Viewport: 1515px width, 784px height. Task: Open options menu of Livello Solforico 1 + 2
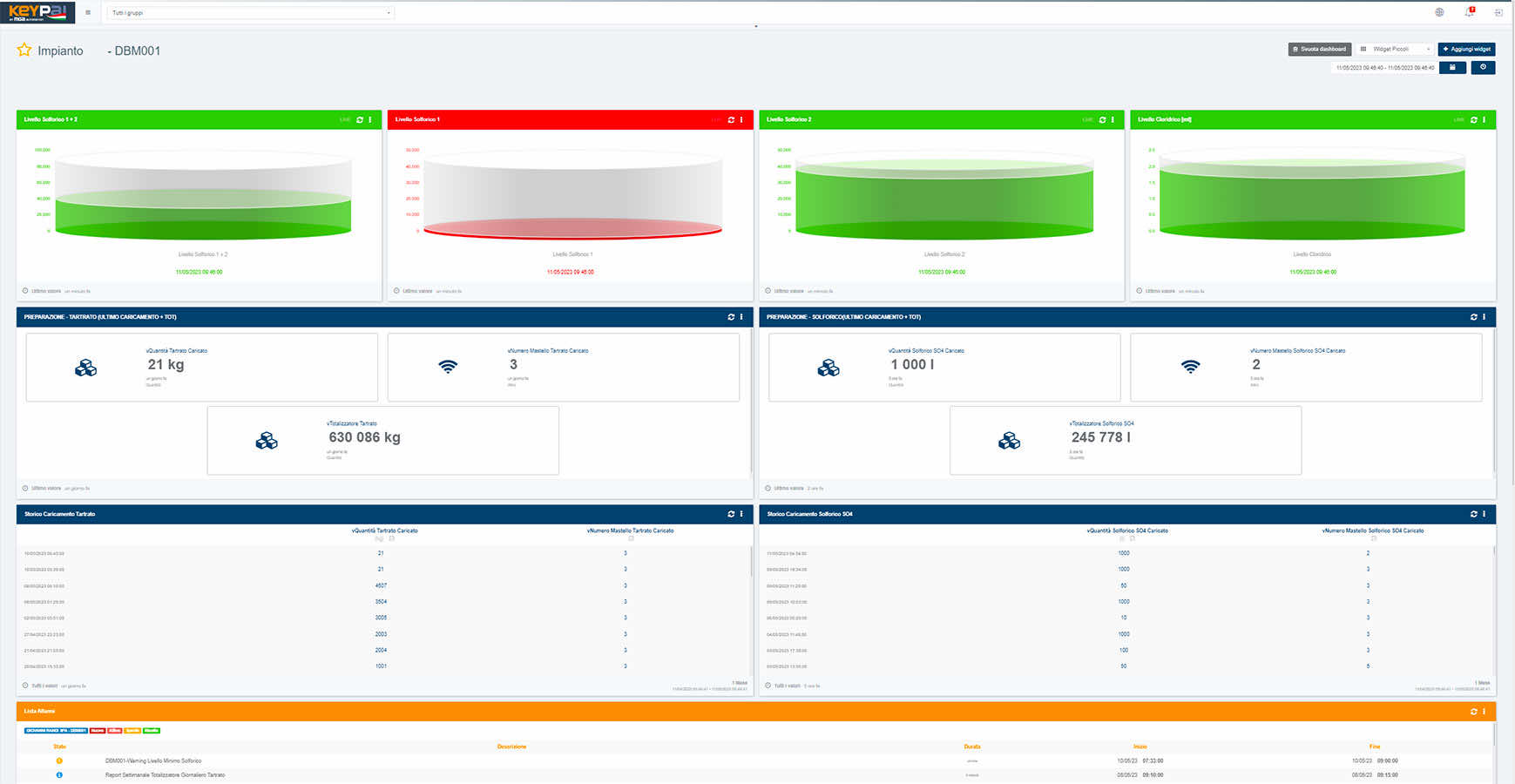pyautogui.click(x=370, y=119)
